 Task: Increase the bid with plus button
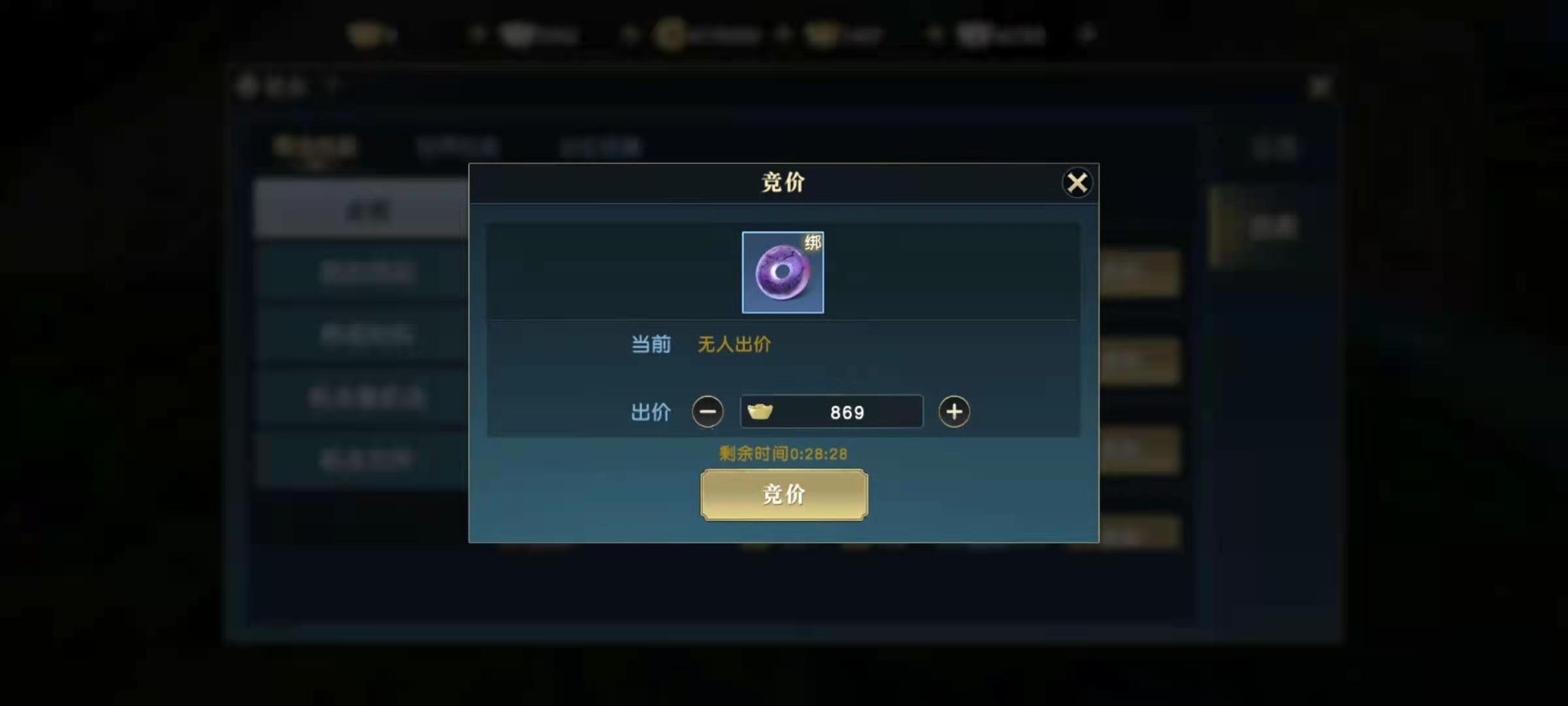(954, 412)
